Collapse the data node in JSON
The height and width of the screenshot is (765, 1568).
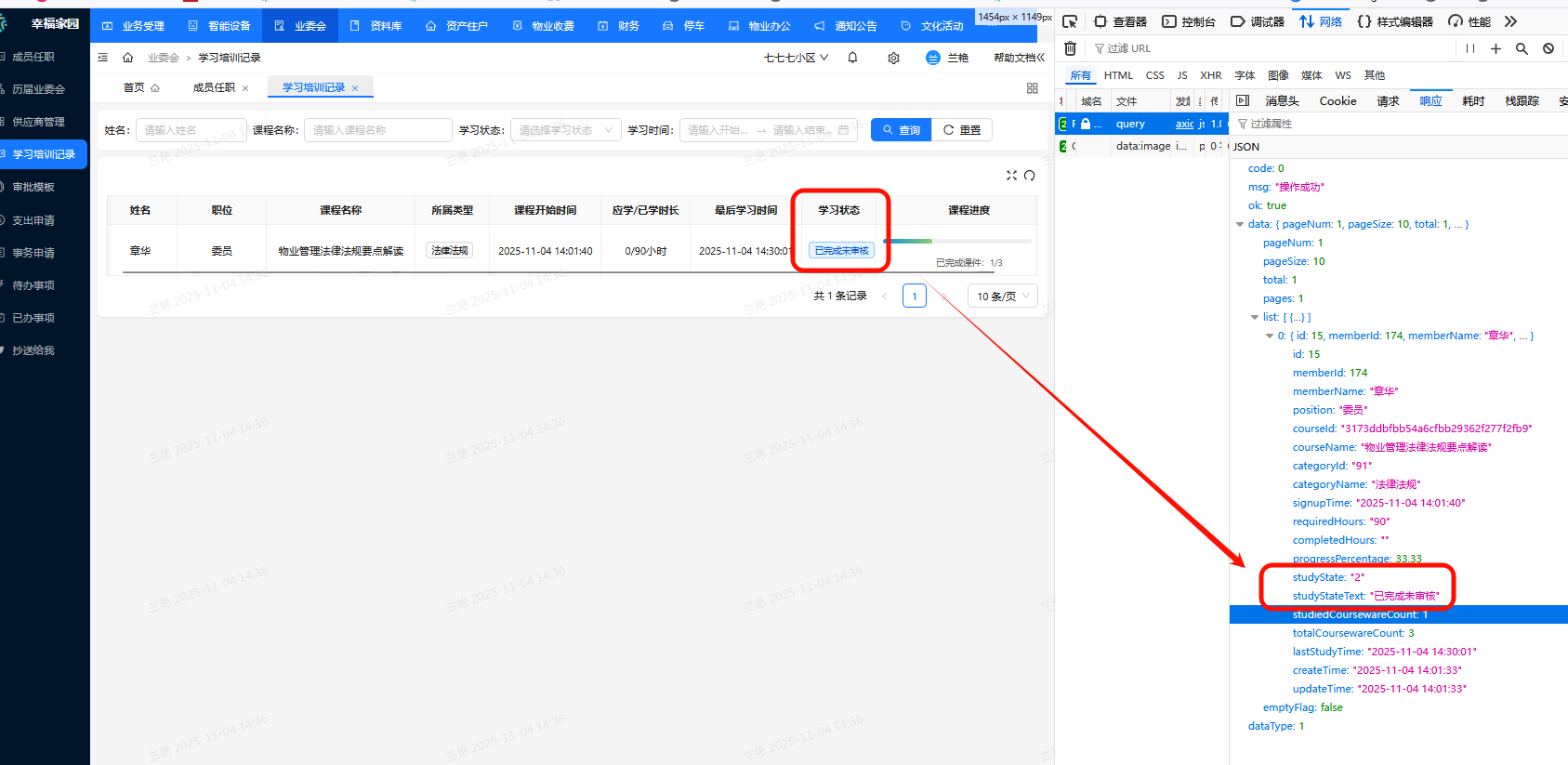(x=1240, y=224)
